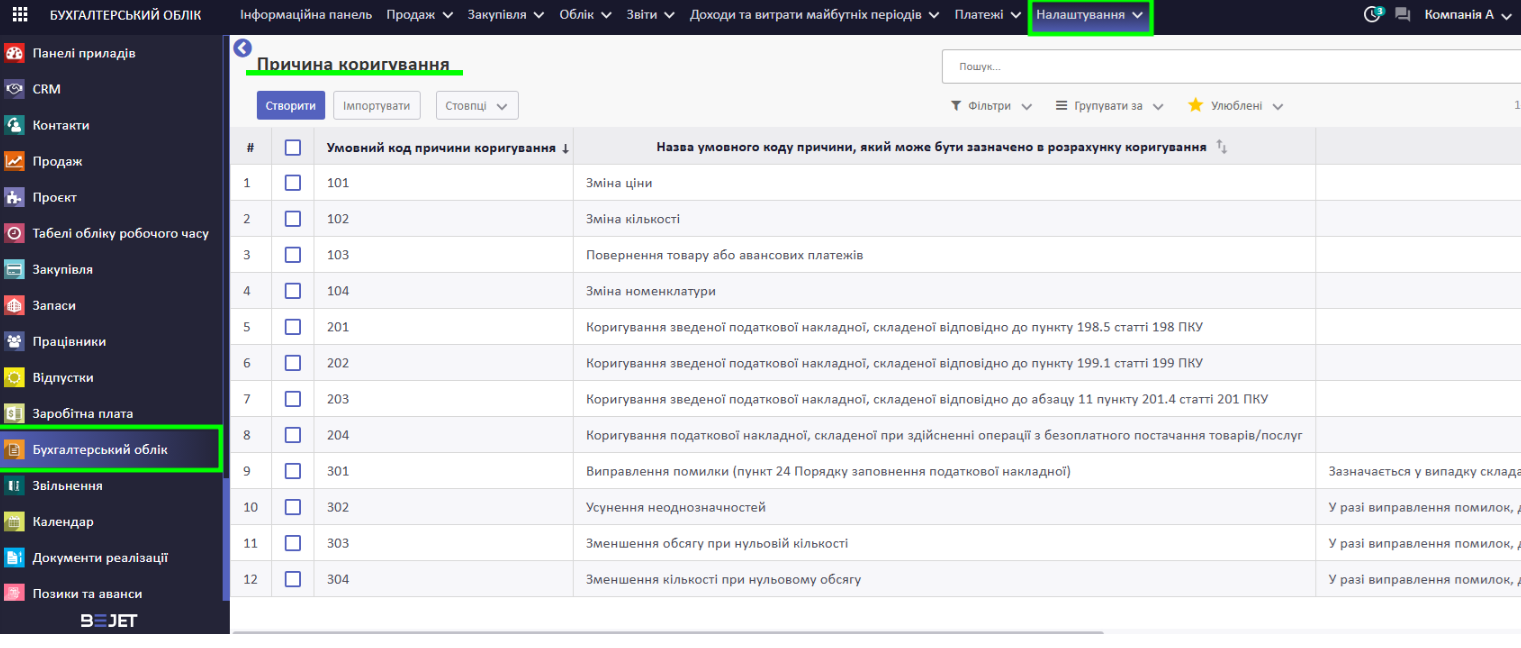
Task: Check the box for row 301
Action: coord(292,471)
